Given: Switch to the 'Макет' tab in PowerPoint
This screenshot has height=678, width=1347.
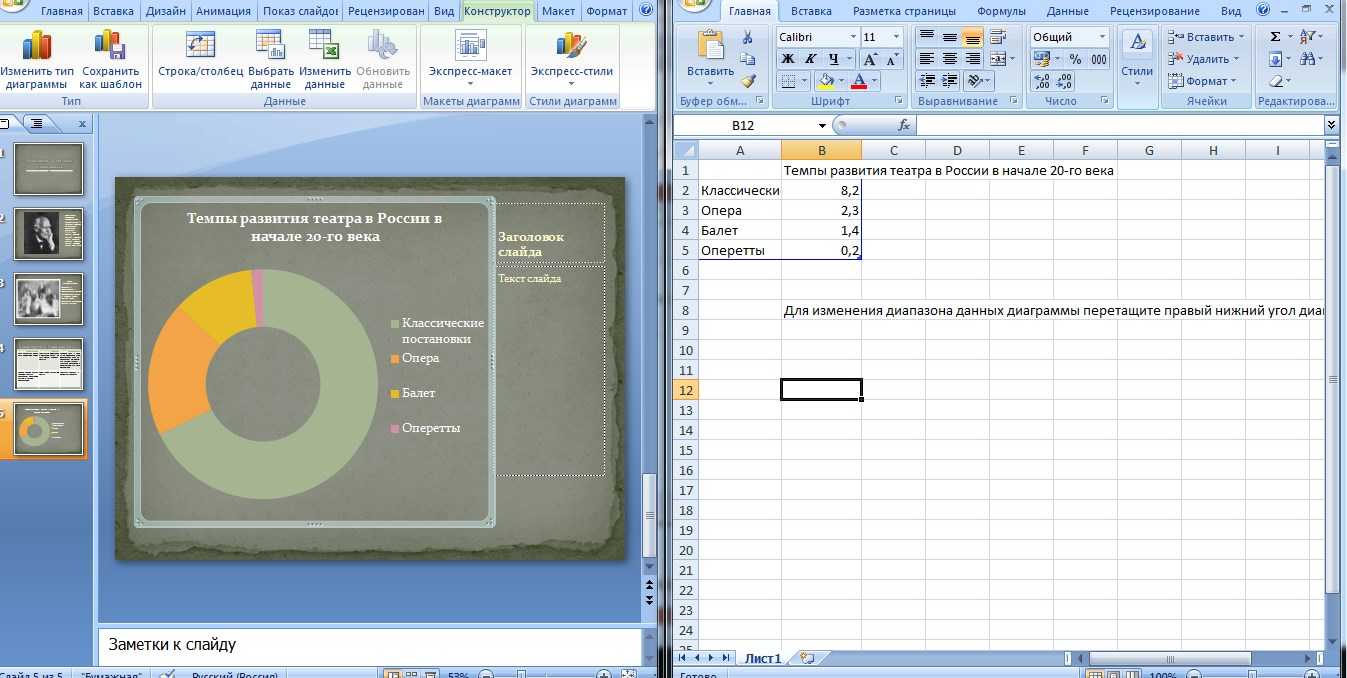Looking at the screenshot, I should pyautogui.click(x=558, y=11).
